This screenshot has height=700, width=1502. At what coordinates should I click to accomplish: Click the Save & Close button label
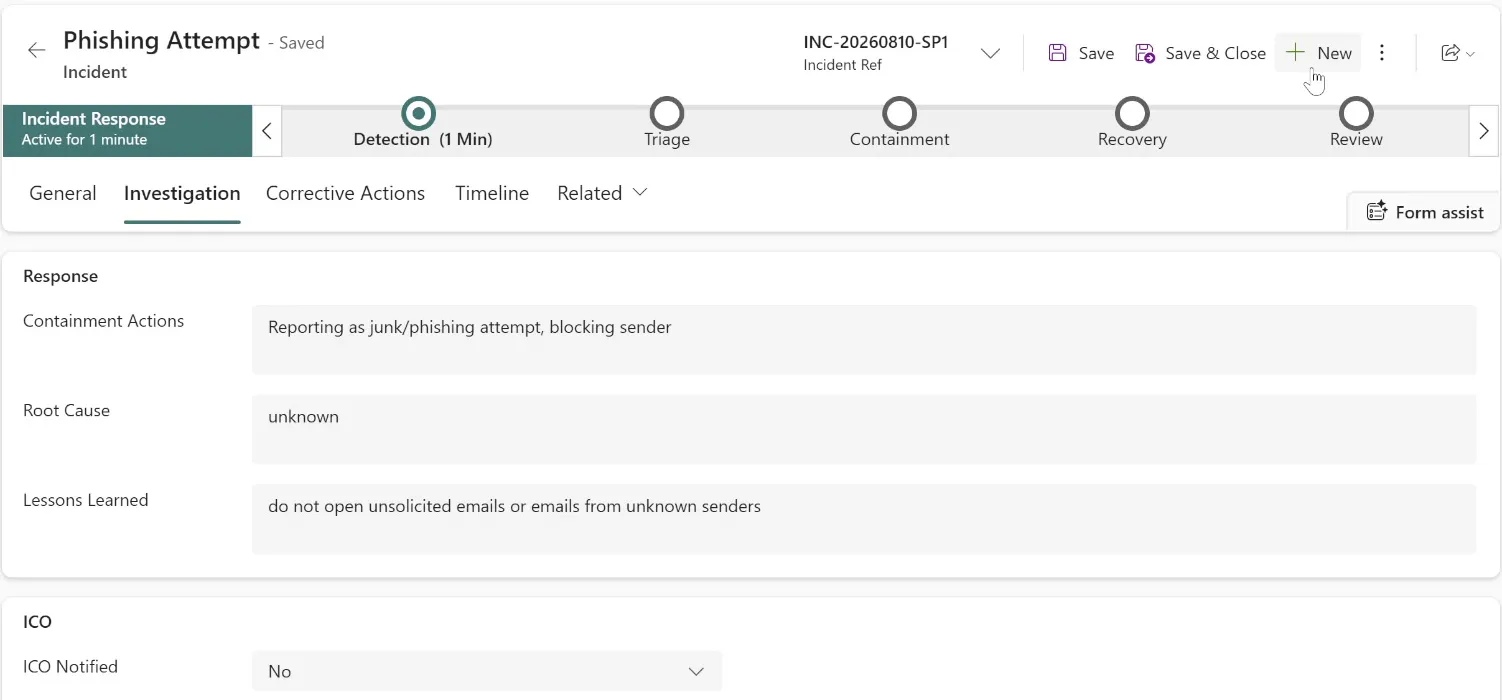point(1216,53)
